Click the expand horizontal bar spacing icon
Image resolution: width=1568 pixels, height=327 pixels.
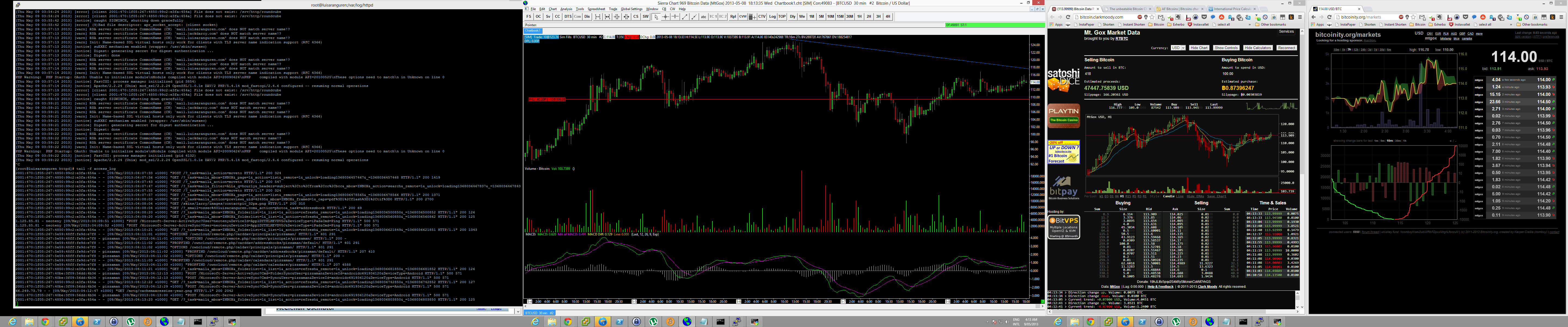coord(598,16)
